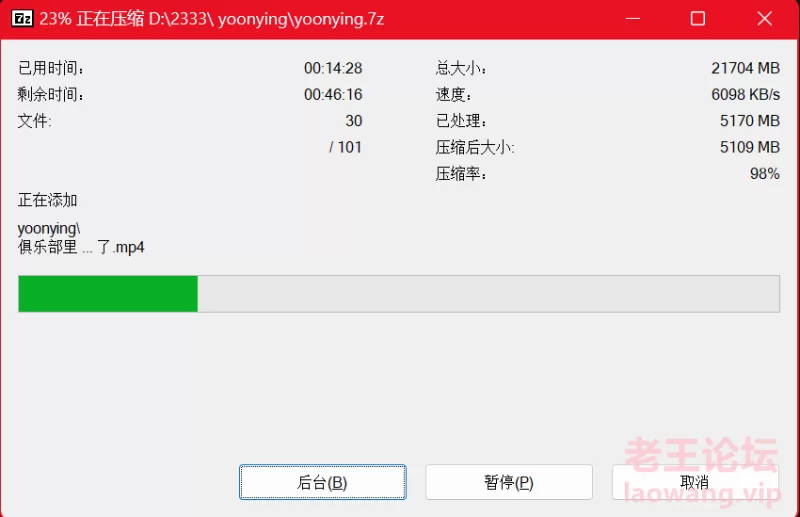Click the total files value / 101
Viewport: 800px width, 517px height.
[x=345, y=147]
